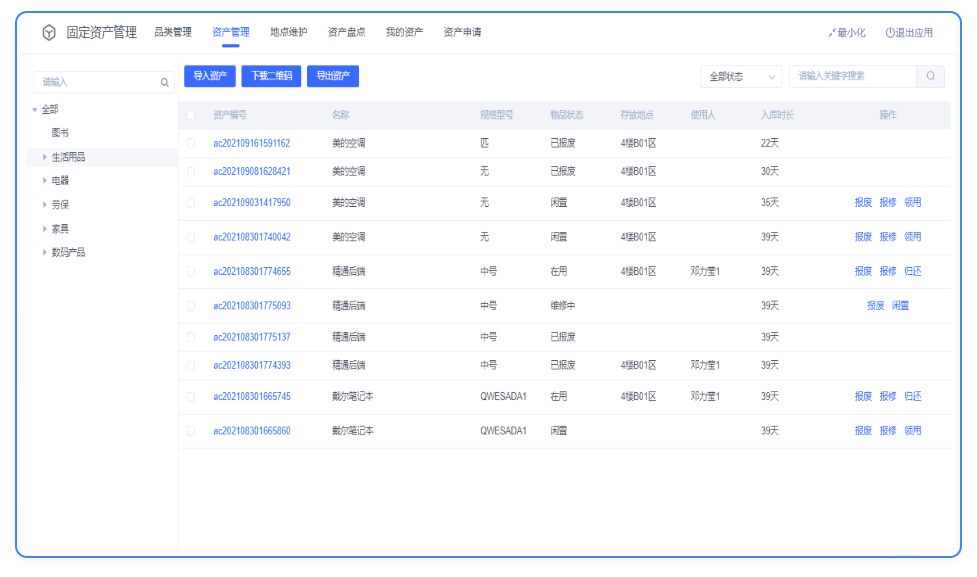The height and width of the screenshot is (577, 977).
Task: Expand the 电器 category tree node
Action: click(45, 181)
